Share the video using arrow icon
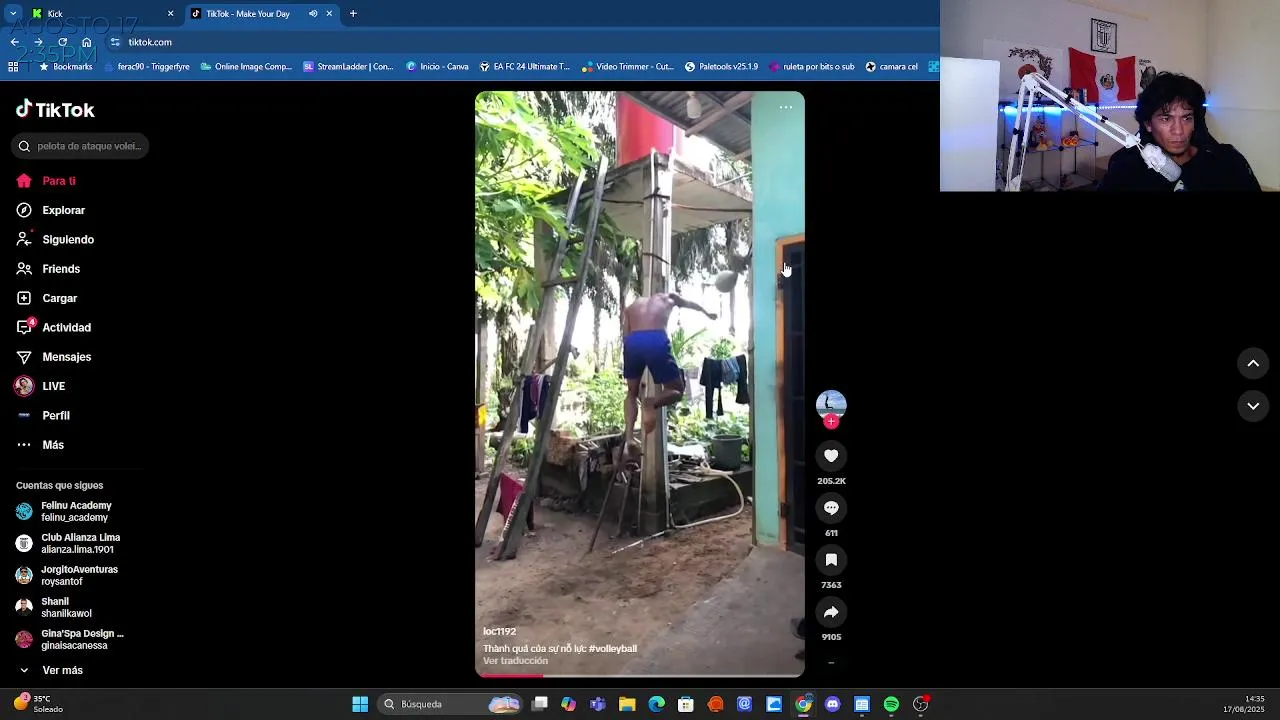 [x=831, y=612]
